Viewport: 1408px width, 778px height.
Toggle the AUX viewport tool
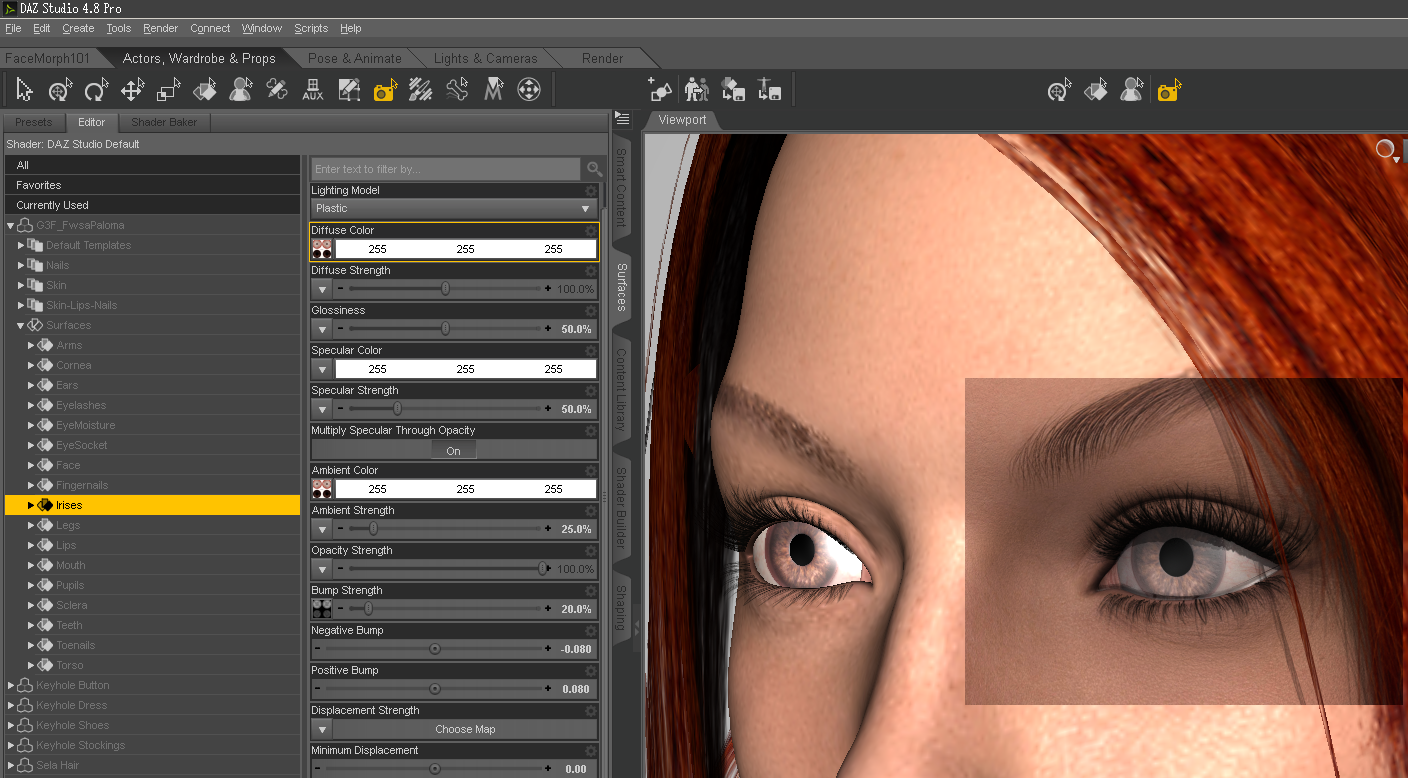[313, 90]
